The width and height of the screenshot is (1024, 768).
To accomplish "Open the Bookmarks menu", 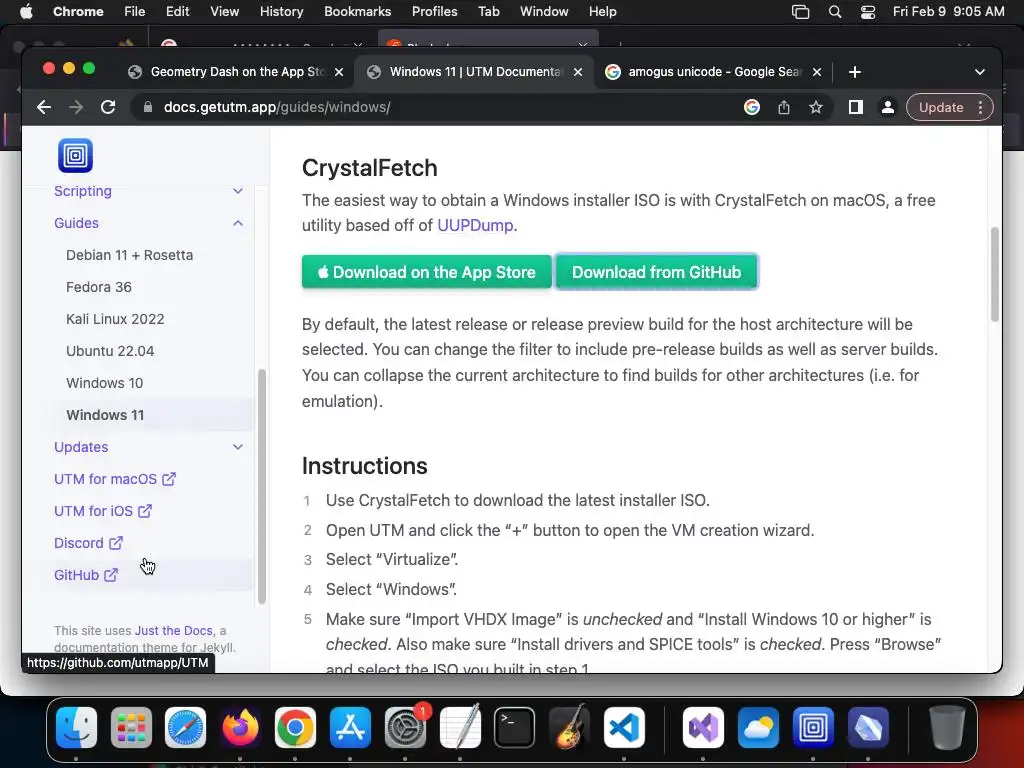I will (x=357, y=12).
